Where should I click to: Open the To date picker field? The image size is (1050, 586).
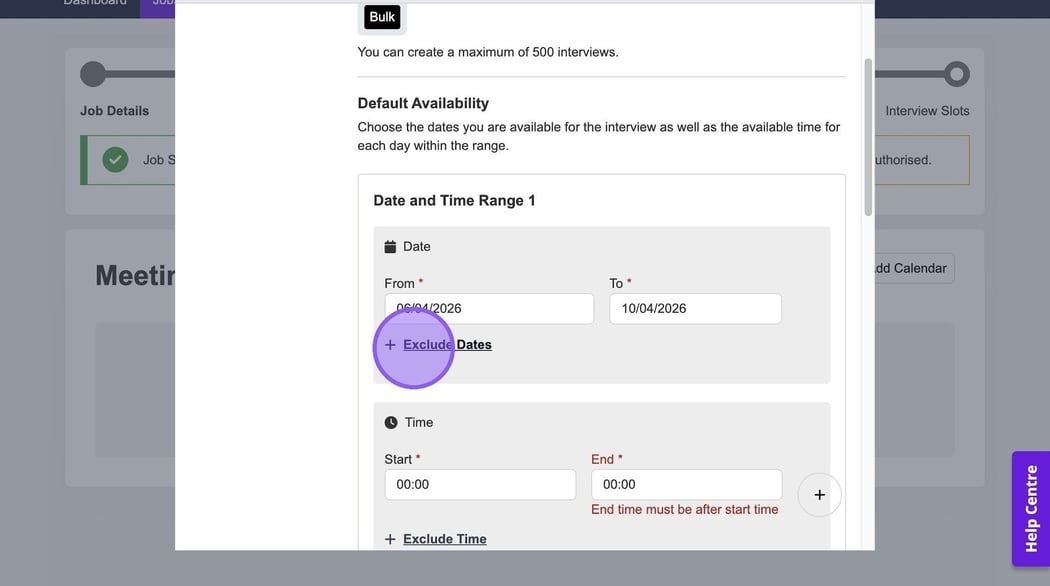tap(695, 309)
